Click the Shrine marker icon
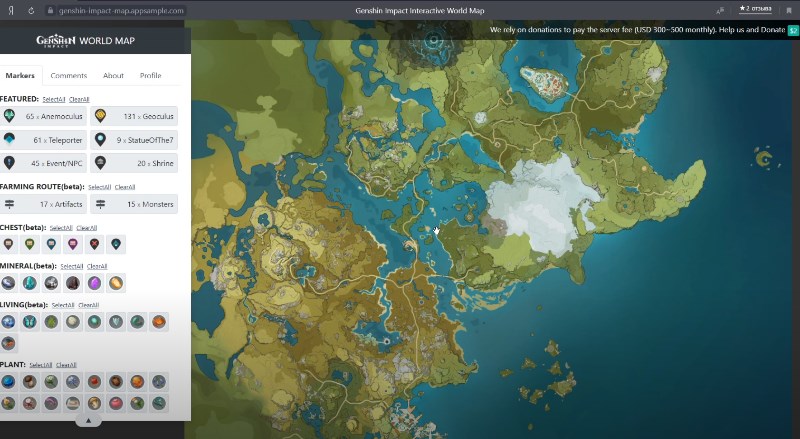This screenshot has height=439, width=800. (100, 163)
